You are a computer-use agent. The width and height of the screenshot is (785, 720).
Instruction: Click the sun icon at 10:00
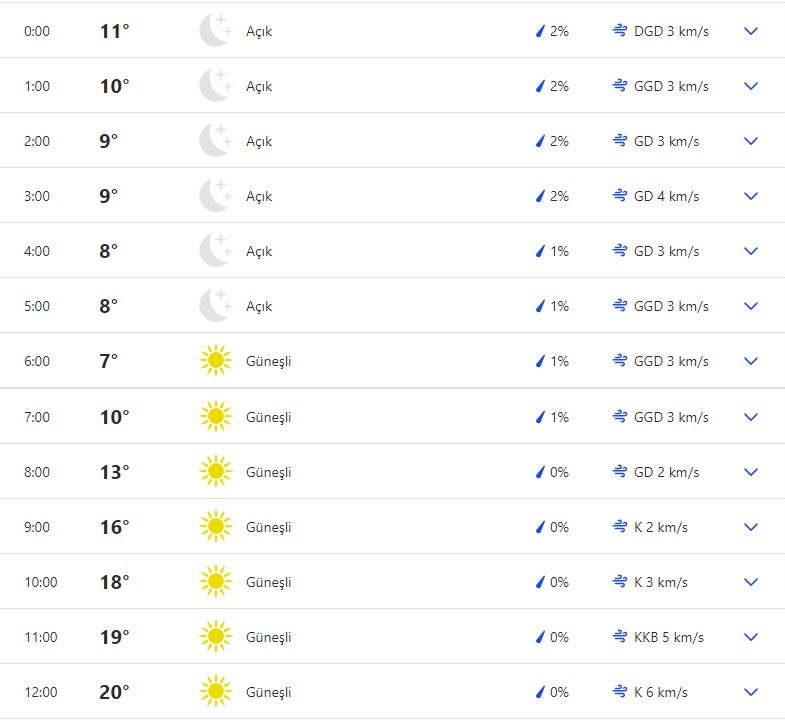click(x=215, y=582)
